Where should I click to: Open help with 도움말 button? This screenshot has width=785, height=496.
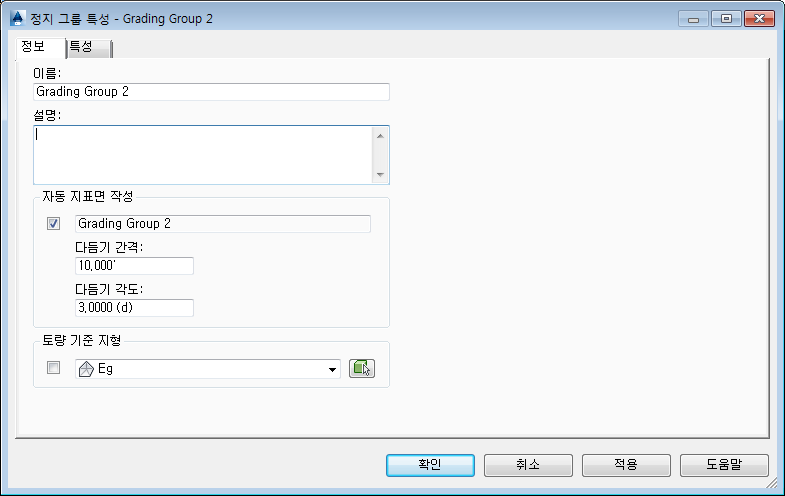pos(724,465)
